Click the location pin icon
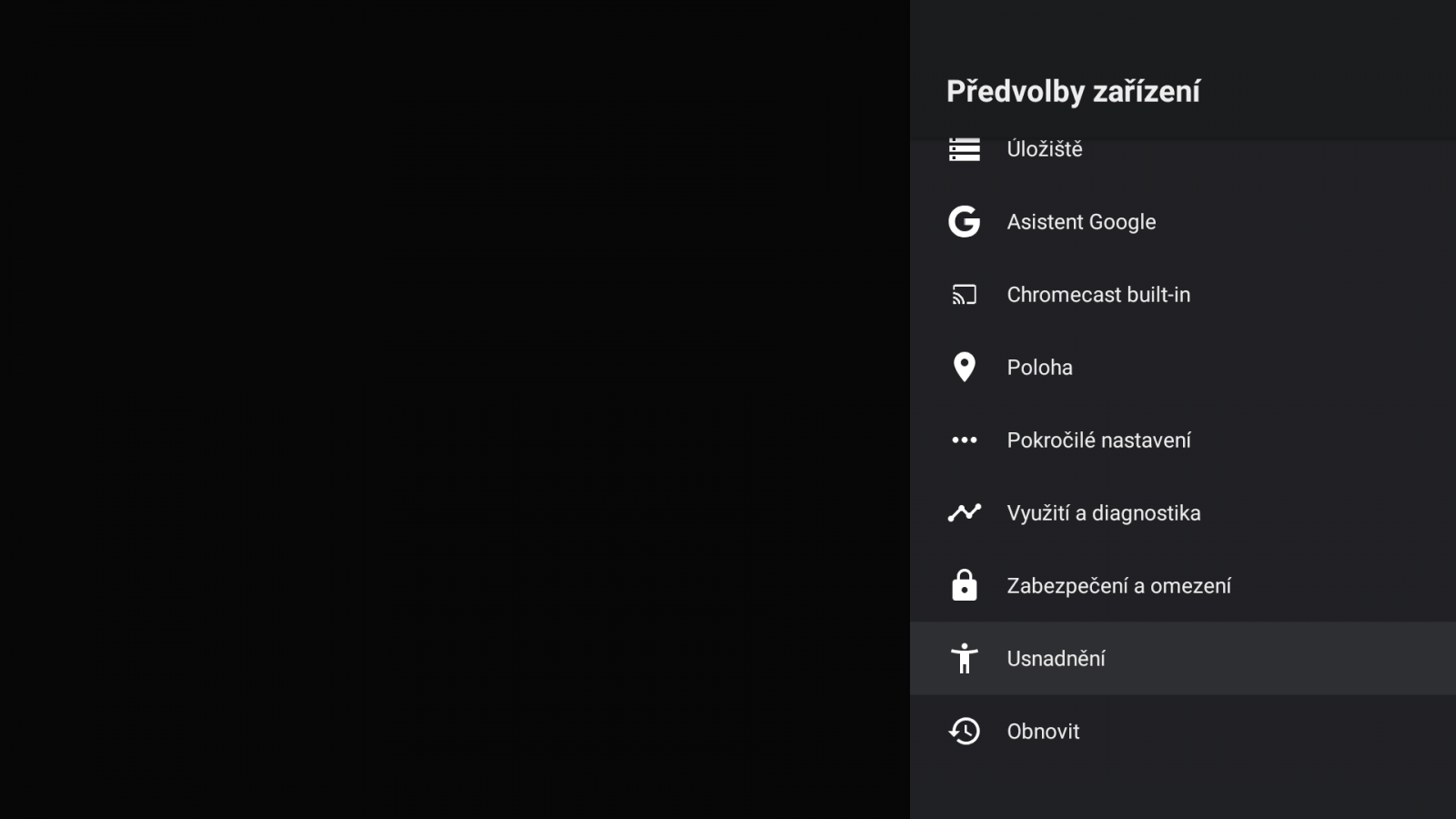The height and width of the screenshot is (819, 1456). 964,368
